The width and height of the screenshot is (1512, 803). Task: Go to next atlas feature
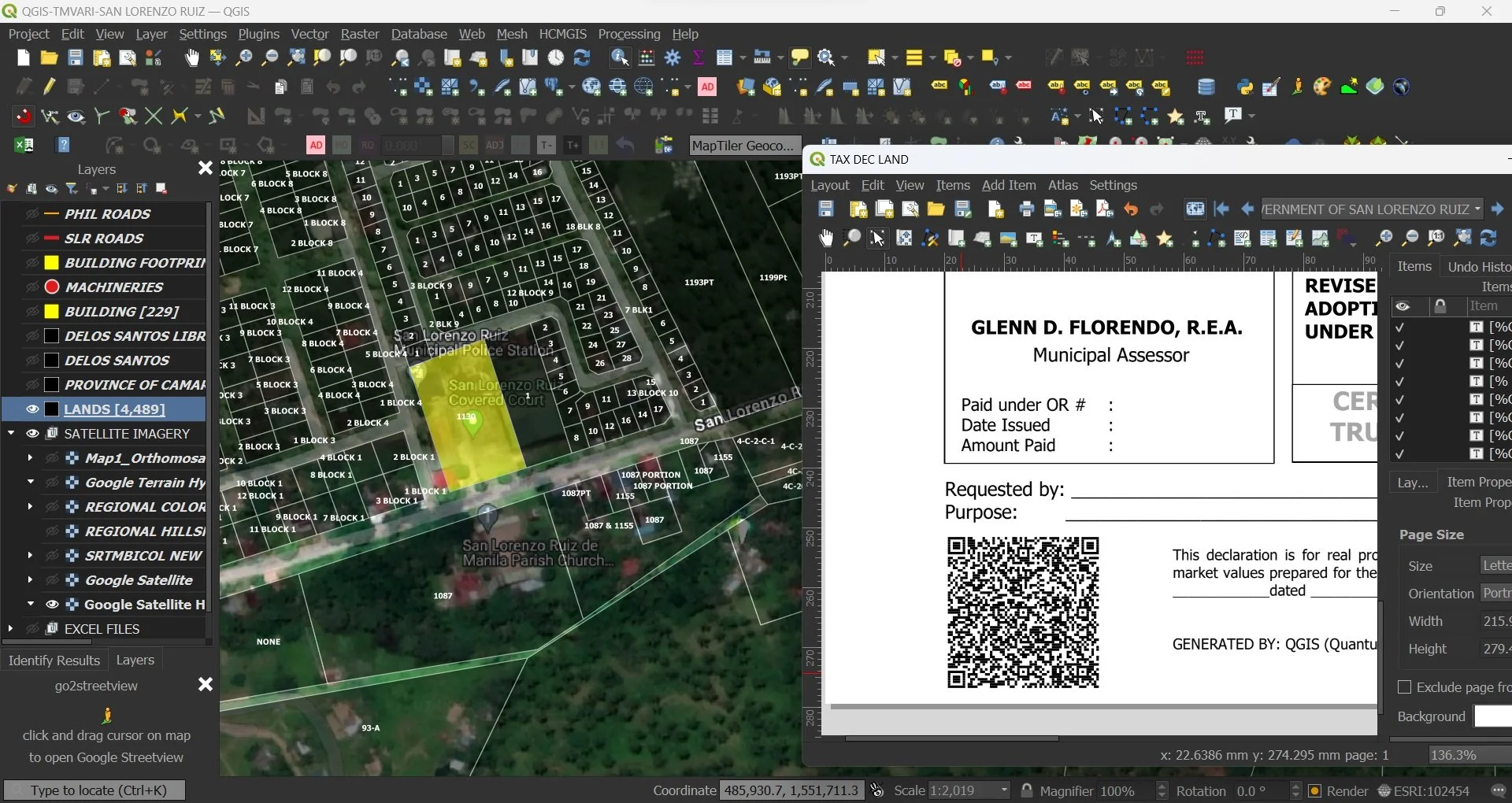[1498, 209]
